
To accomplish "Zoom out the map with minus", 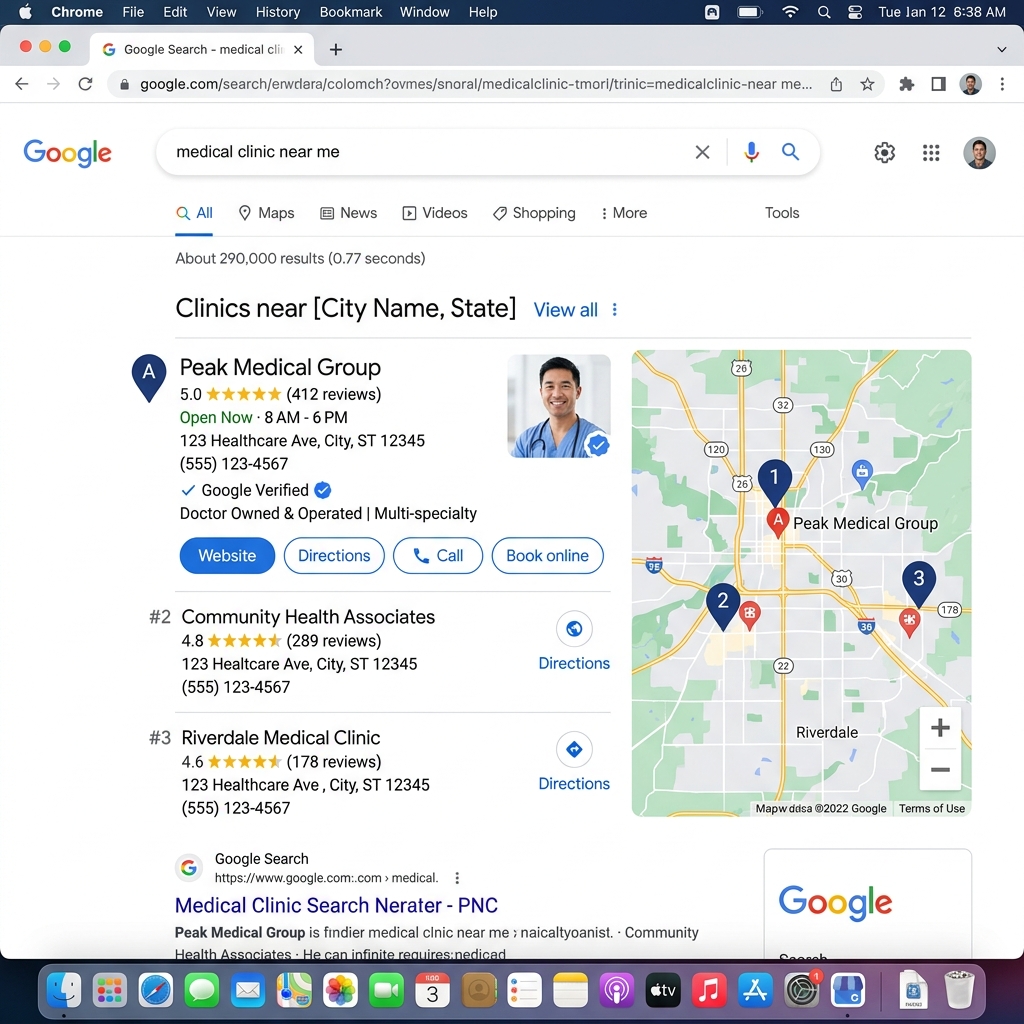I will [x=940, y=769].
